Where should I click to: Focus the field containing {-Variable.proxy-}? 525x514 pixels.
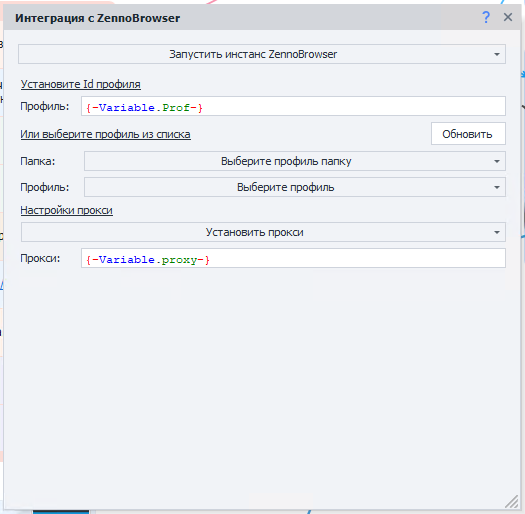[x=293, y=258]
